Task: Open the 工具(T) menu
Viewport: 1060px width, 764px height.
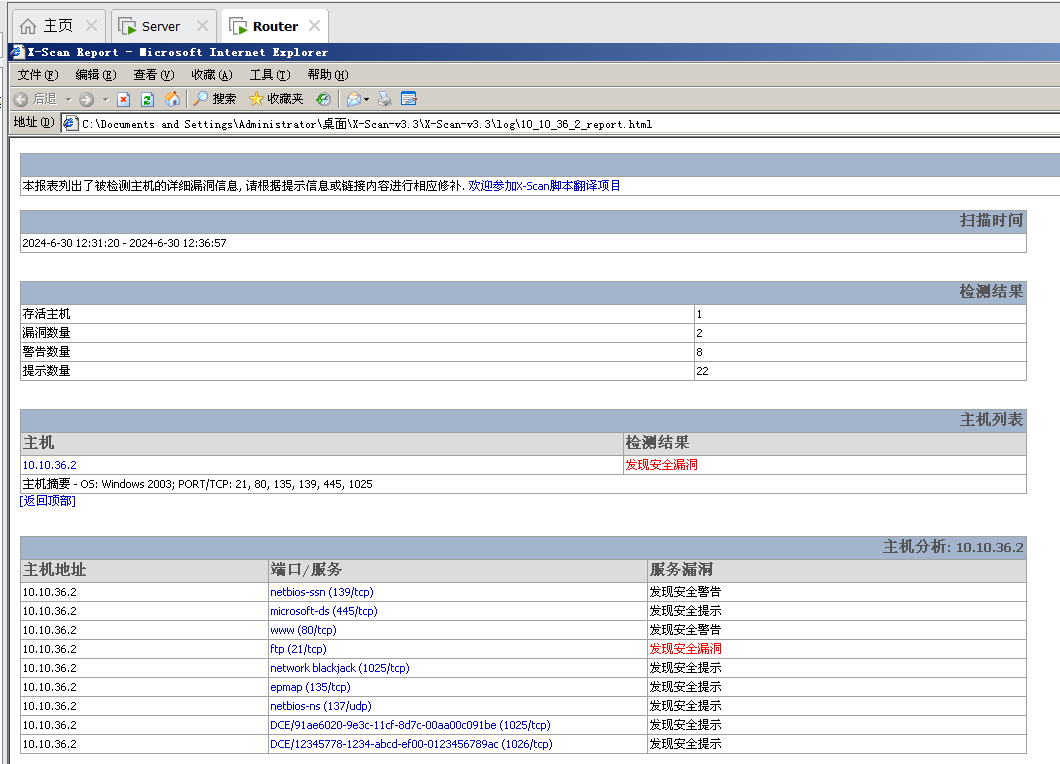Action: tap(270, 74)
